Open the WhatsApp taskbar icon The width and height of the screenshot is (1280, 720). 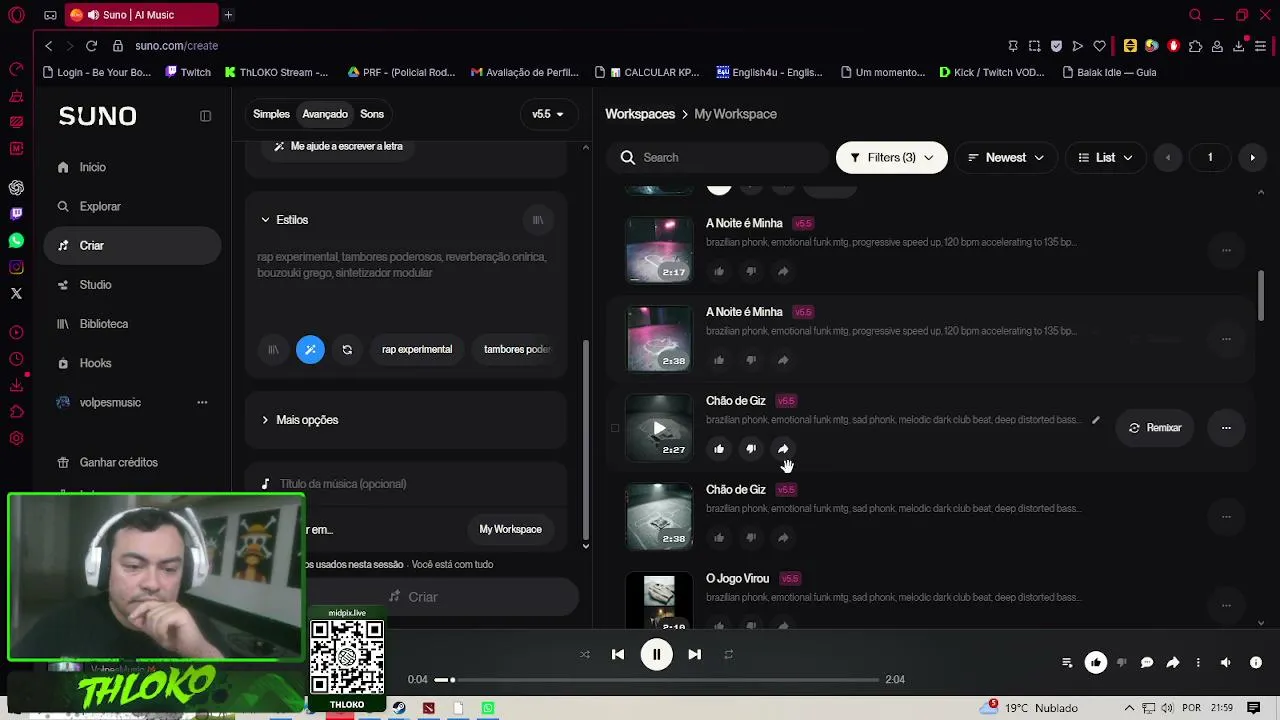click(488, 708)
